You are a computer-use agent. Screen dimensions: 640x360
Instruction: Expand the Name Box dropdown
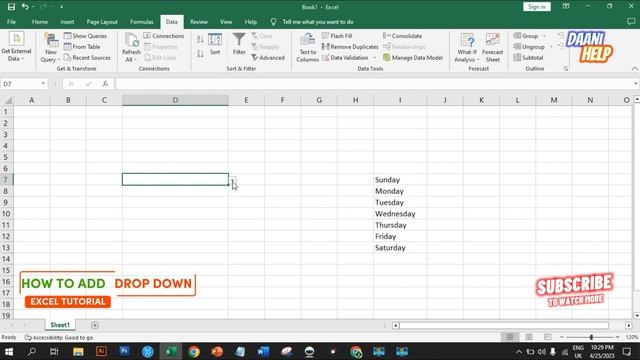[43, 84]
